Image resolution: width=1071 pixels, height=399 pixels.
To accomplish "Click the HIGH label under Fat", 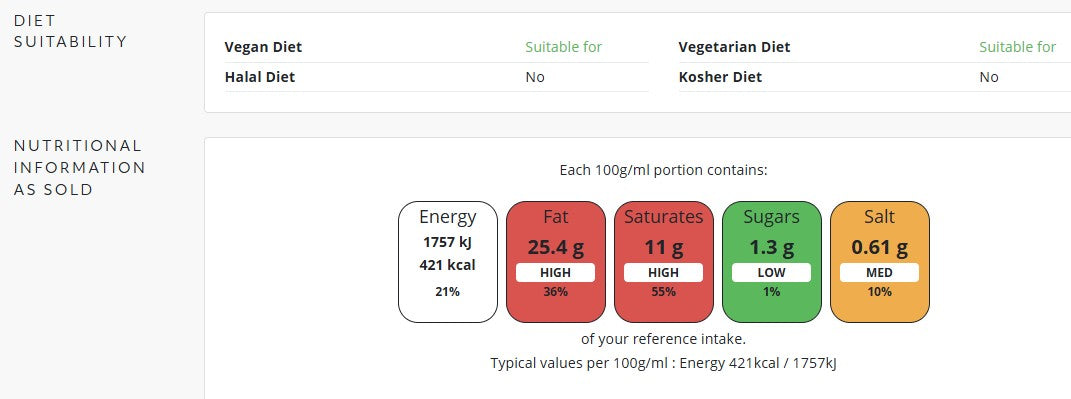I will (x=555, y=273).
